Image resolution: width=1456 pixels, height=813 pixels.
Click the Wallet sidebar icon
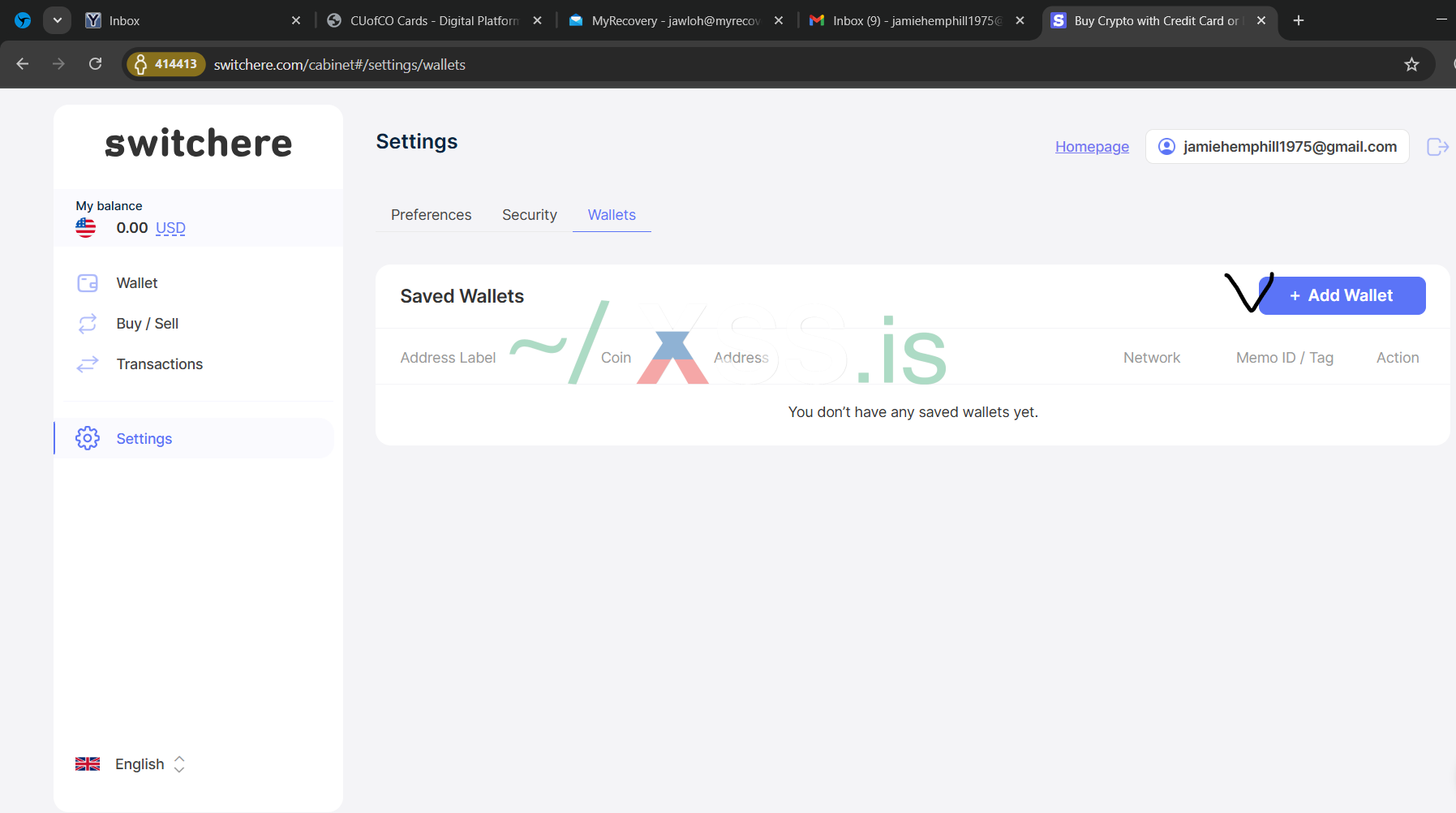(x=88, y=283)
